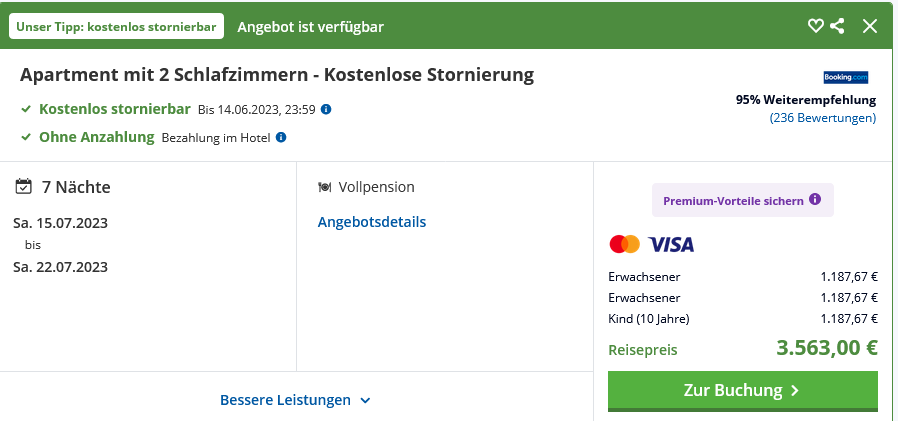Click the Booking.com logo
The image size is (898, 421).
coord(846,77)
